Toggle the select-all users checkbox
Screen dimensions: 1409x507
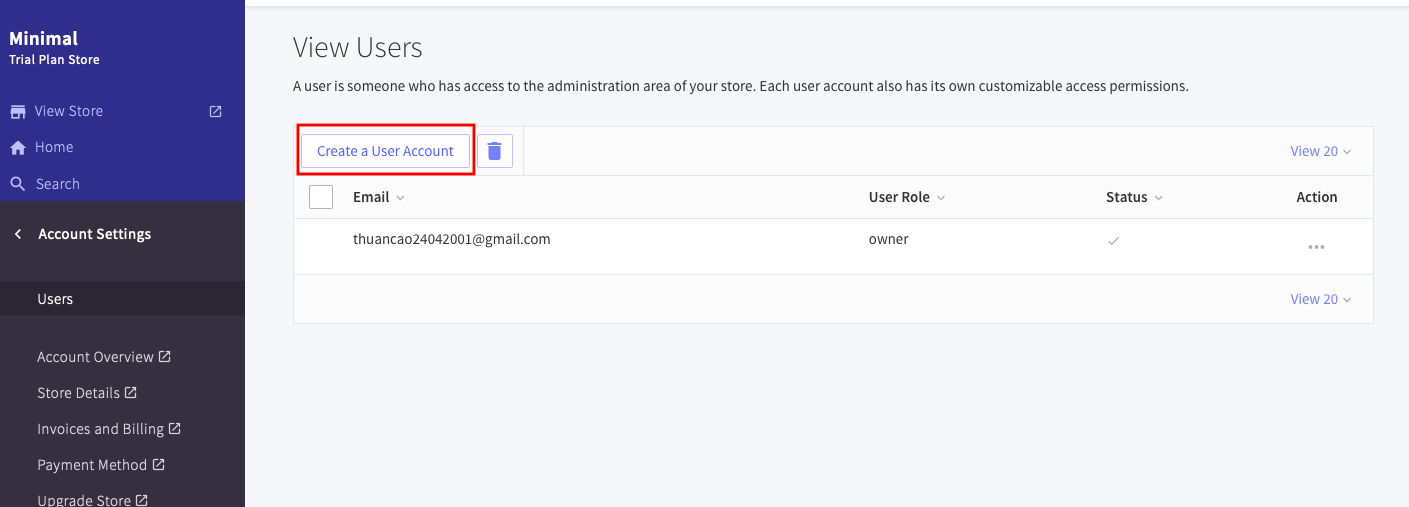point(321,197)
